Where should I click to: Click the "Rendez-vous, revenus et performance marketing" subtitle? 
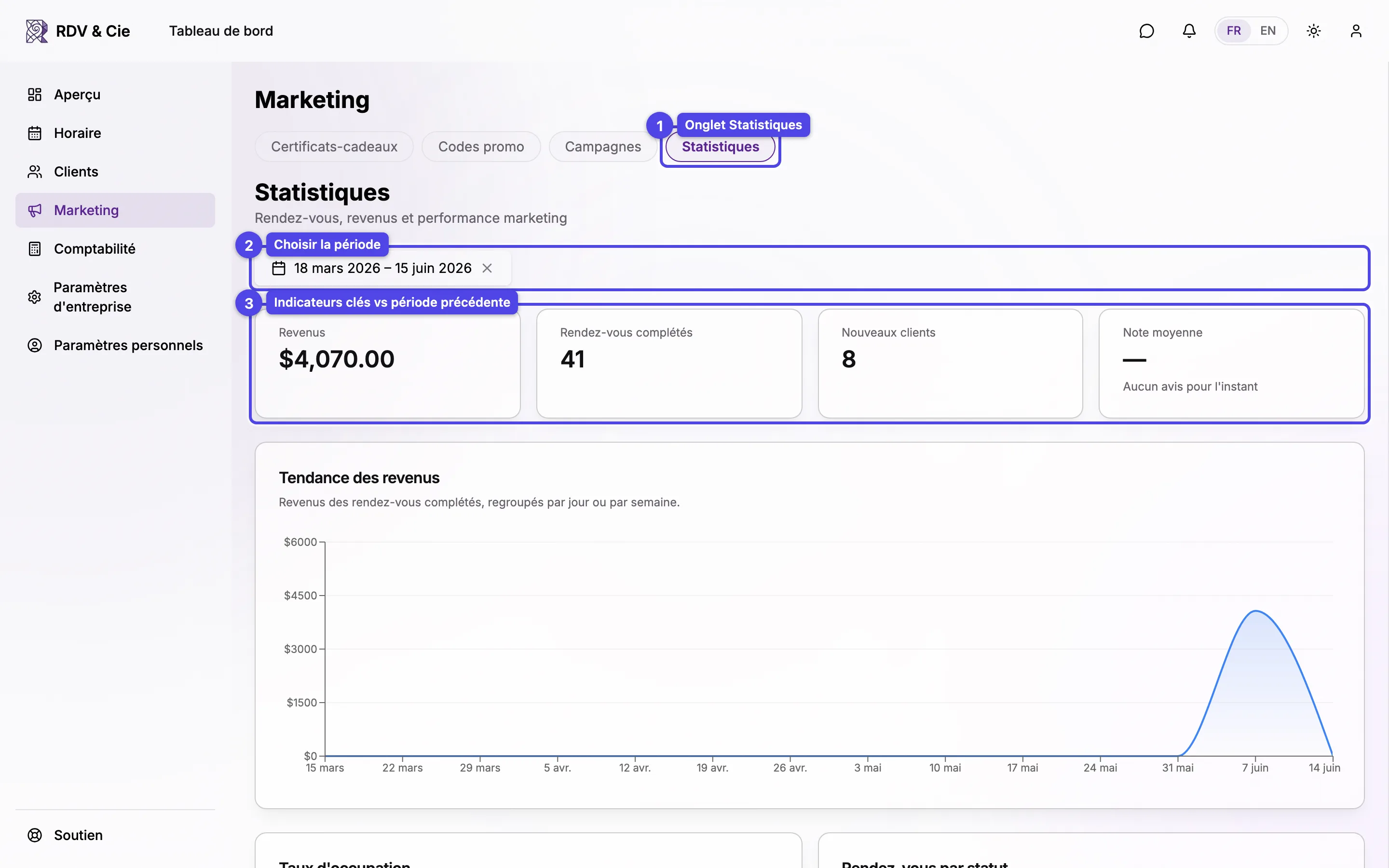coord(411,218)
